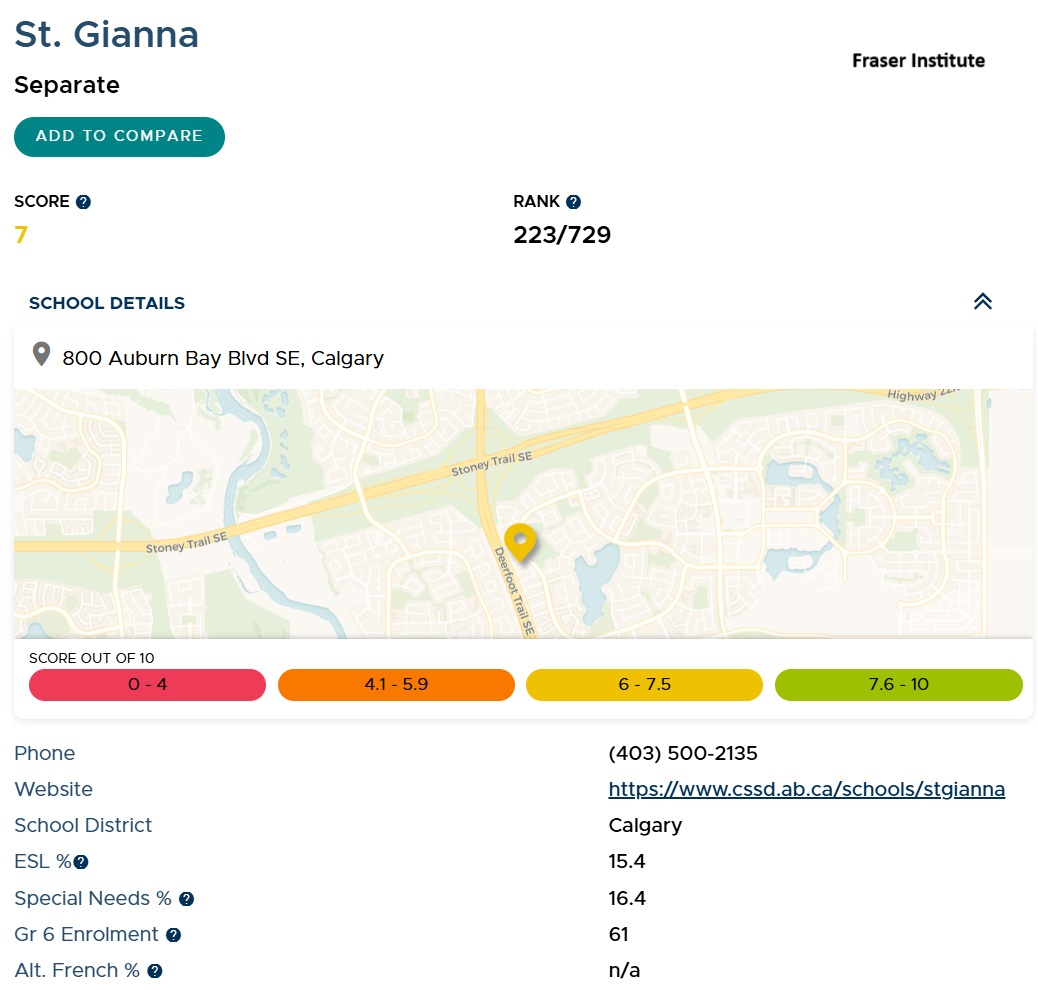Click the Alt. French % help icon
The height and width of the screenshot is (990, 1038).
(154, 971)
